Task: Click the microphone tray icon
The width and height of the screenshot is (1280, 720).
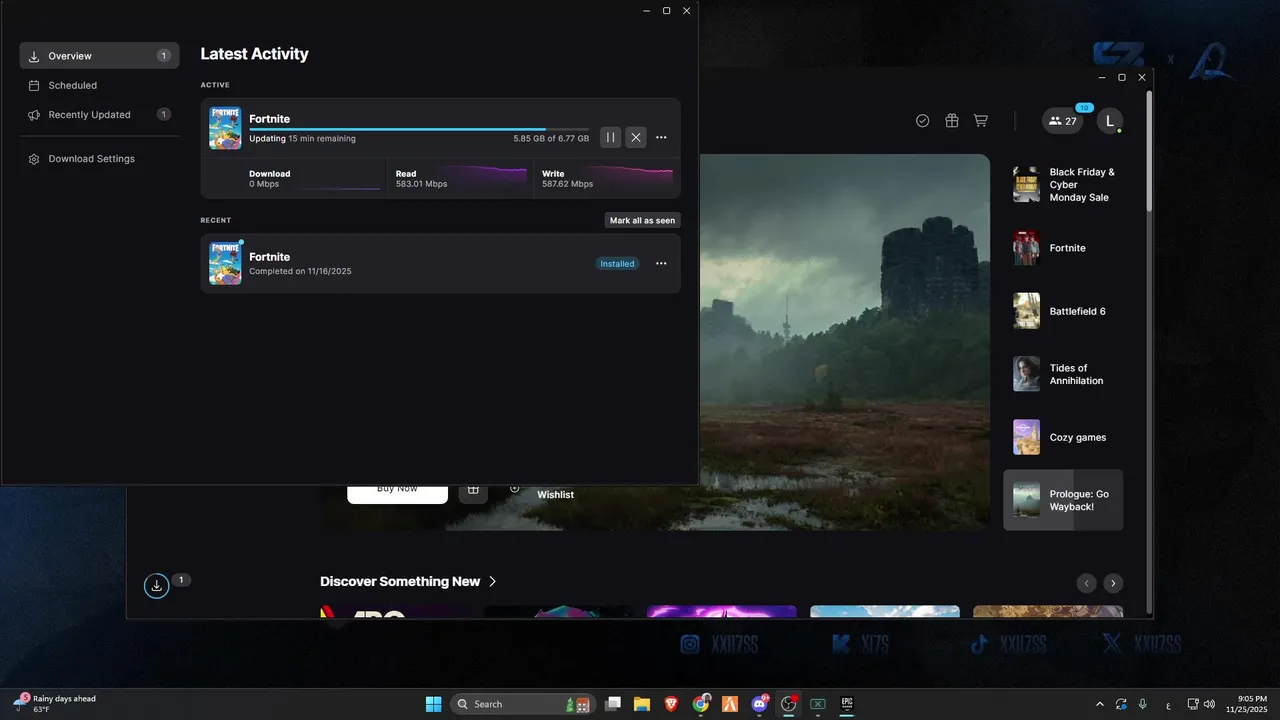Action: 1143,704
